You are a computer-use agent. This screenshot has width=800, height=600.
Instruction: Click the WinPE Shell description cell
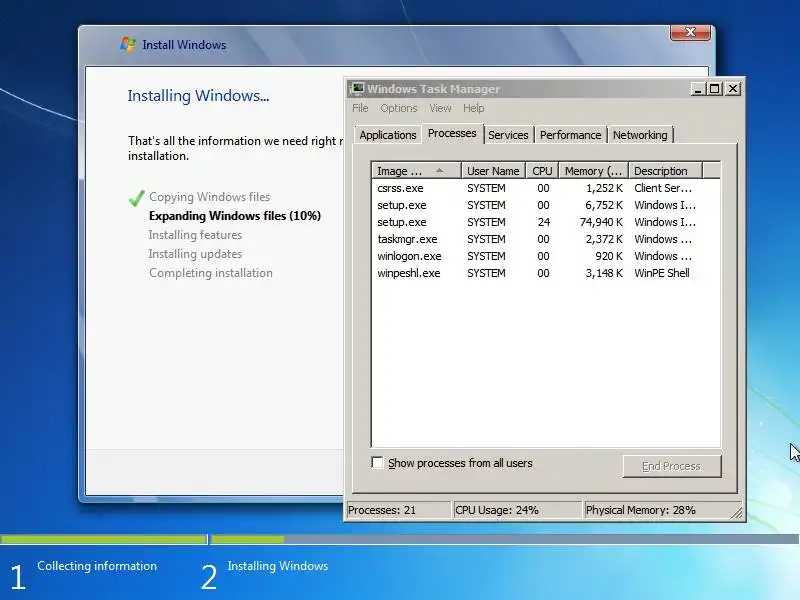click(x=662, y=273)
